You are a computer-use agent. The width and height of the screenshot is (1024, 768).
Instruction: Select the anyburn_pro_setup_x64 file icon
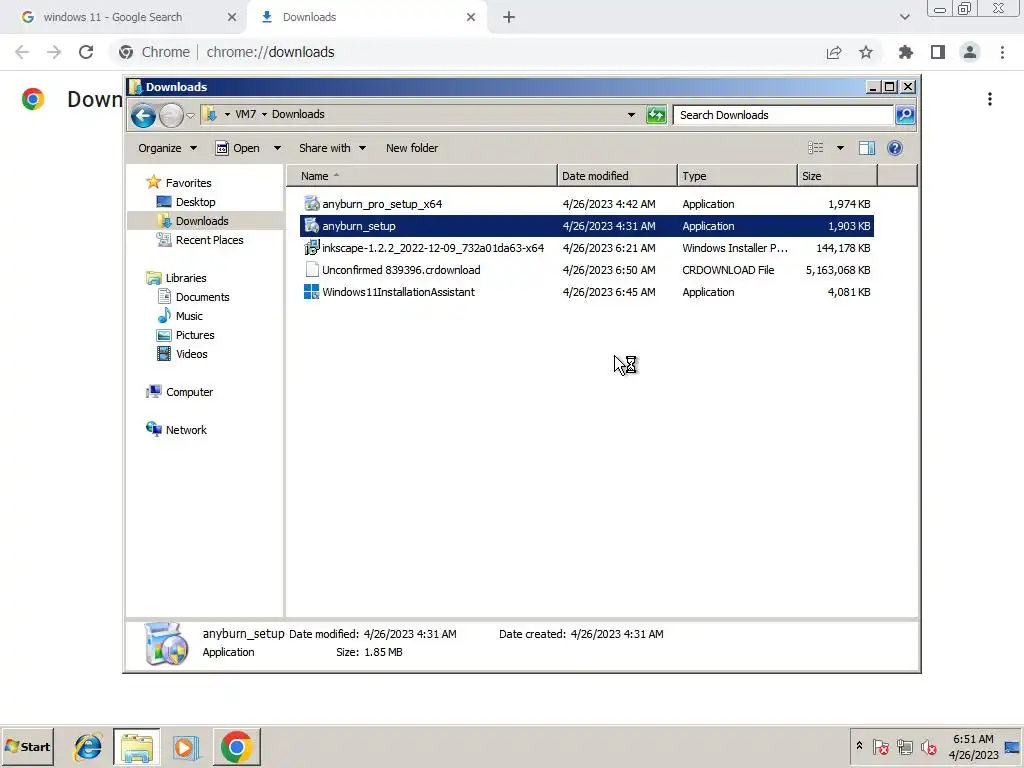(x=312, y=204)
